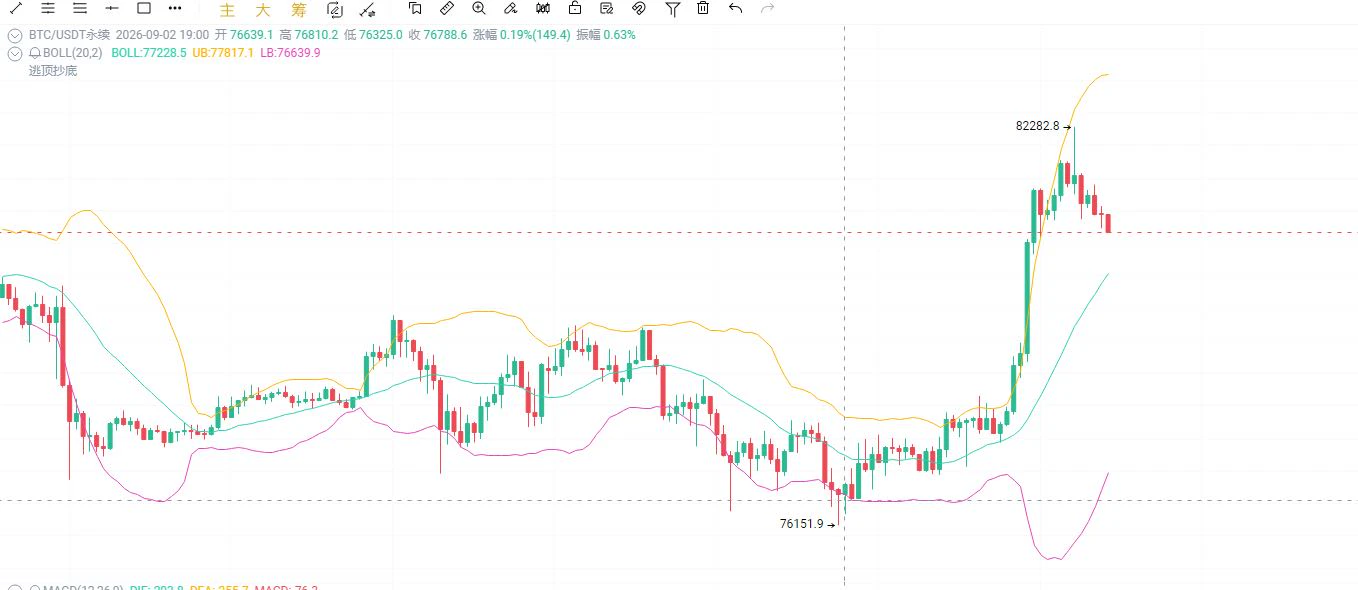Click the LB:76639.9 value
Image resolution: width=1358 pixels, height=590 pixels.
click(x=290, y=53)
